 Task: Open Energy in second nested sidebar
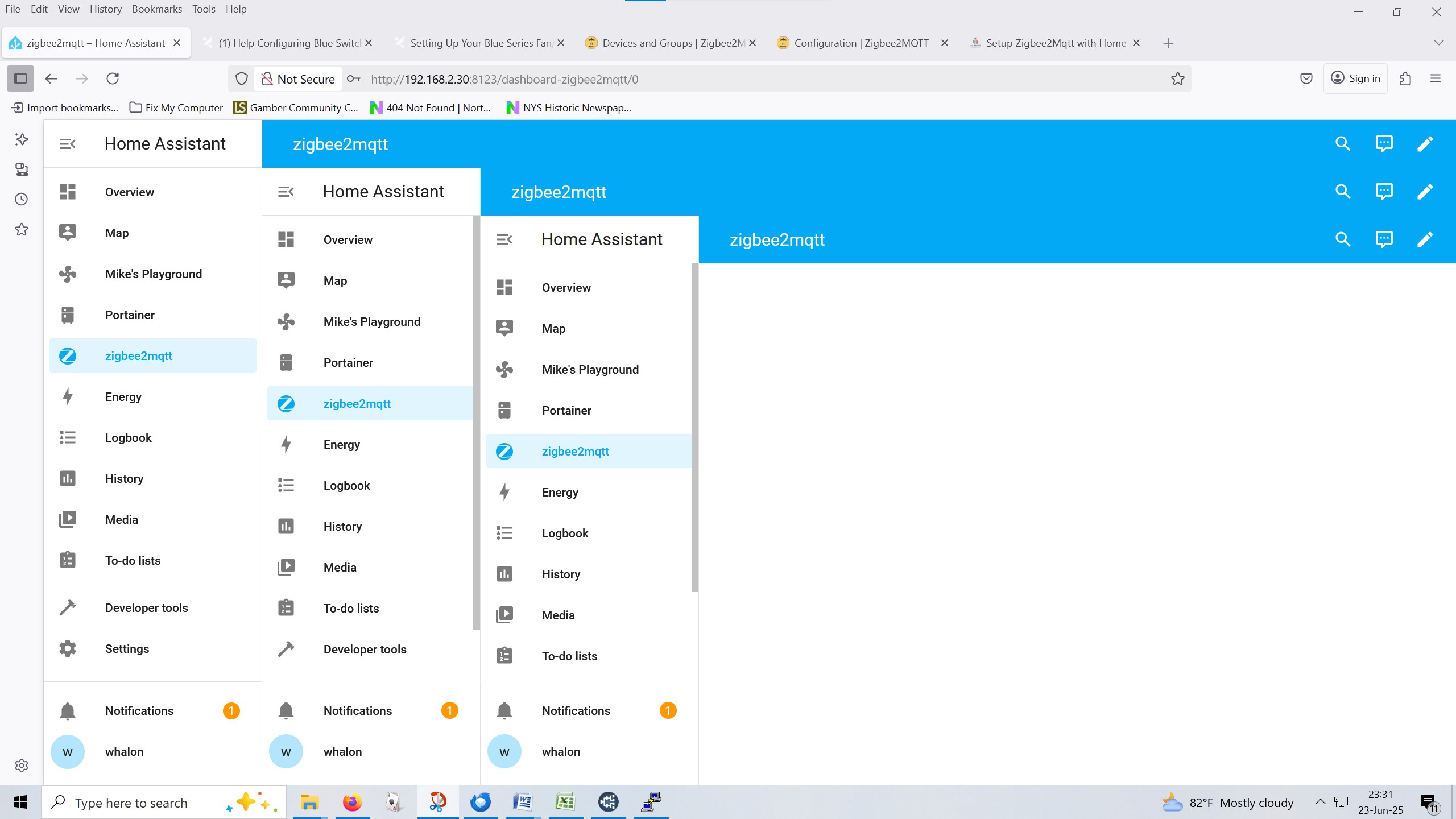tap(370, 444)
